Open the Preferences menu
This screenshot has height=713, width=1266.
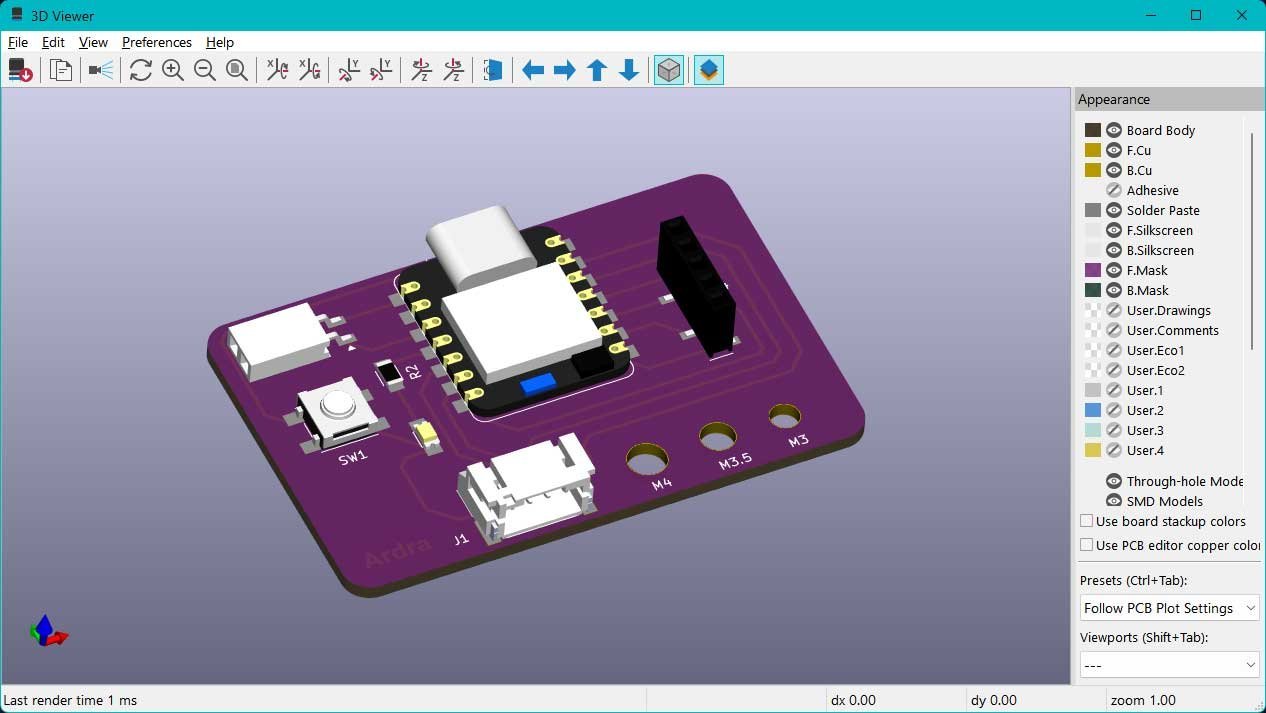pyautogui.click(x=156, y=42)
